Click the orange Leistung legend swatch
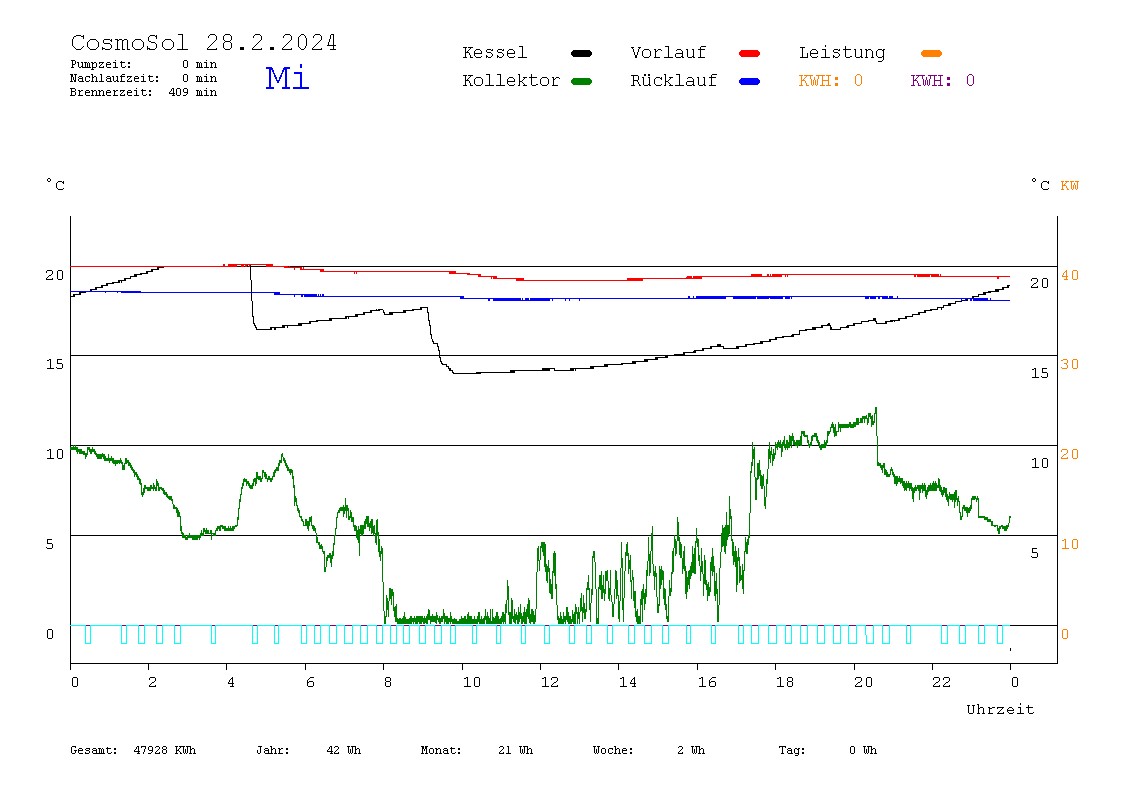This screenshot has height=812, width=1148. click(x=931, y=53)
